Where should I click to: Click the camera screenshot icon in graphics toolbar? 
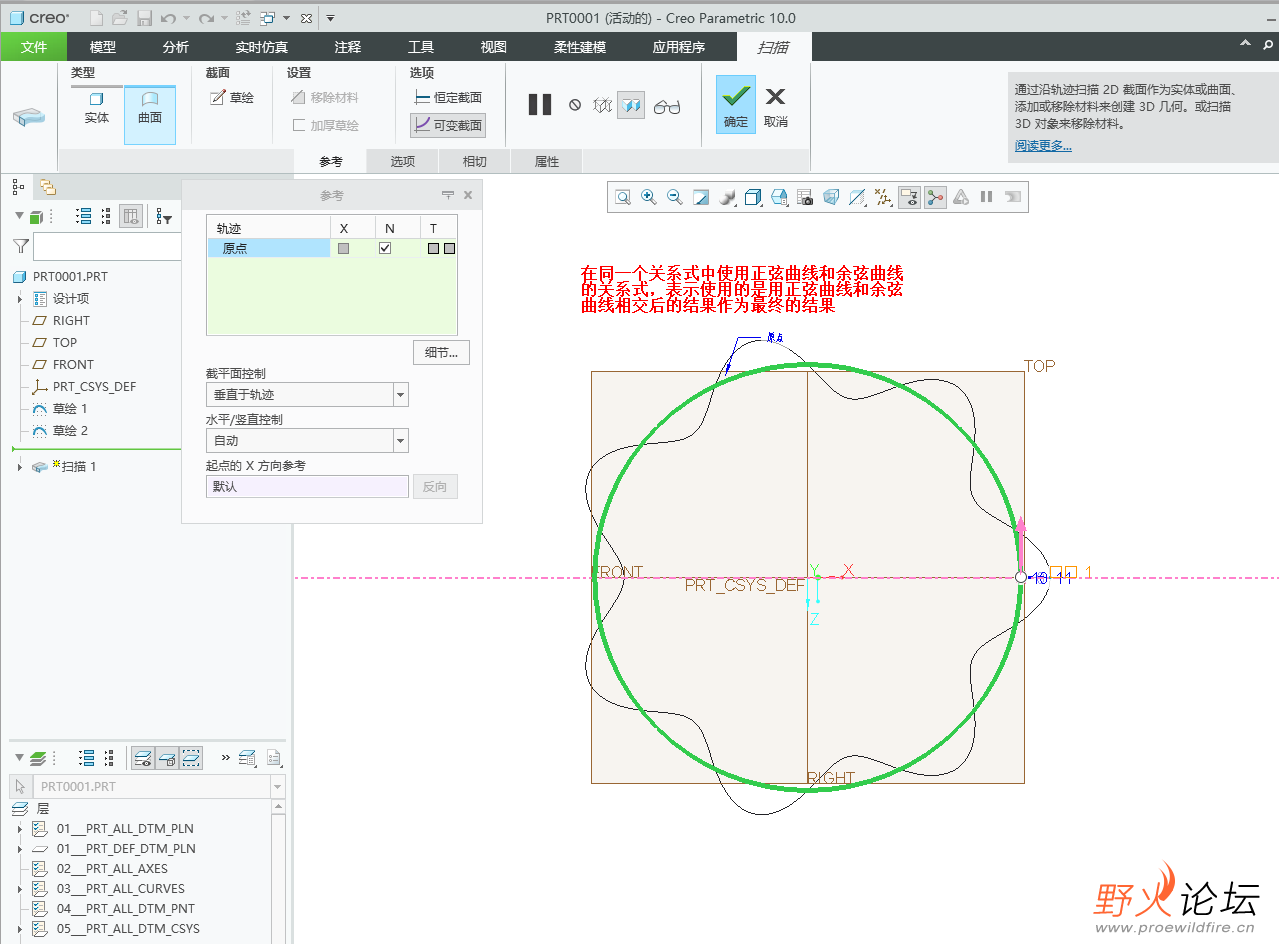click(x=805, y=197)
